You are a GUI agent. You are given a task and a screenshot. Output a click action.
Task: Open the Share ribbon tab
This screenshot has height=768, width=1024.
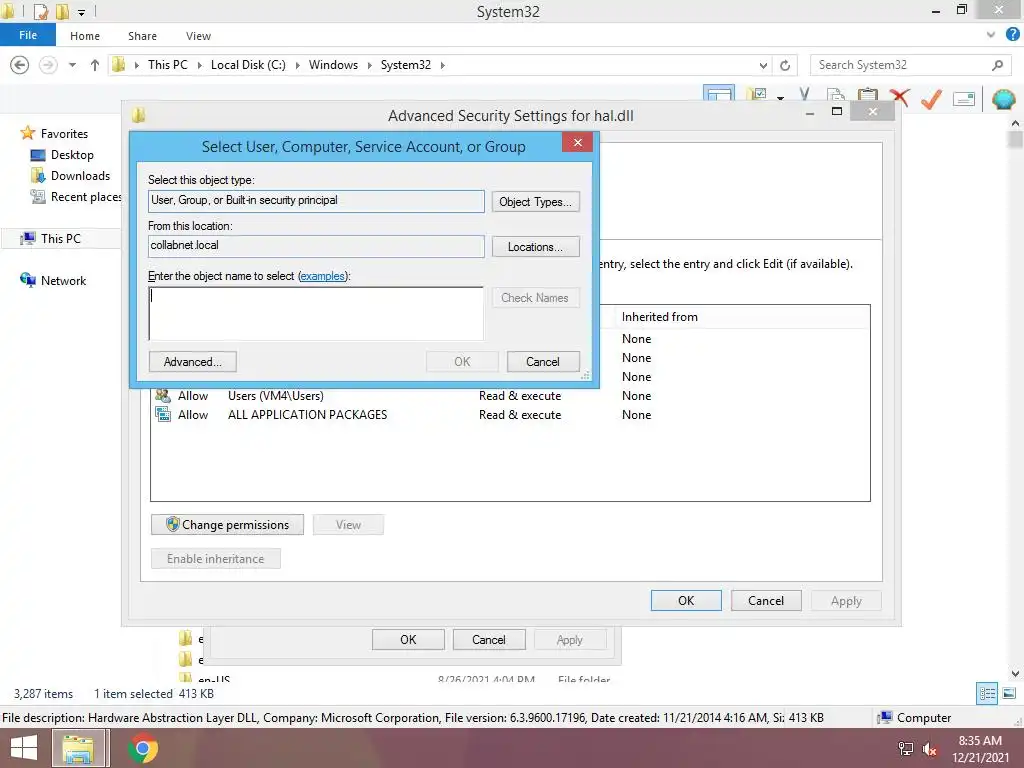[142, 36]
